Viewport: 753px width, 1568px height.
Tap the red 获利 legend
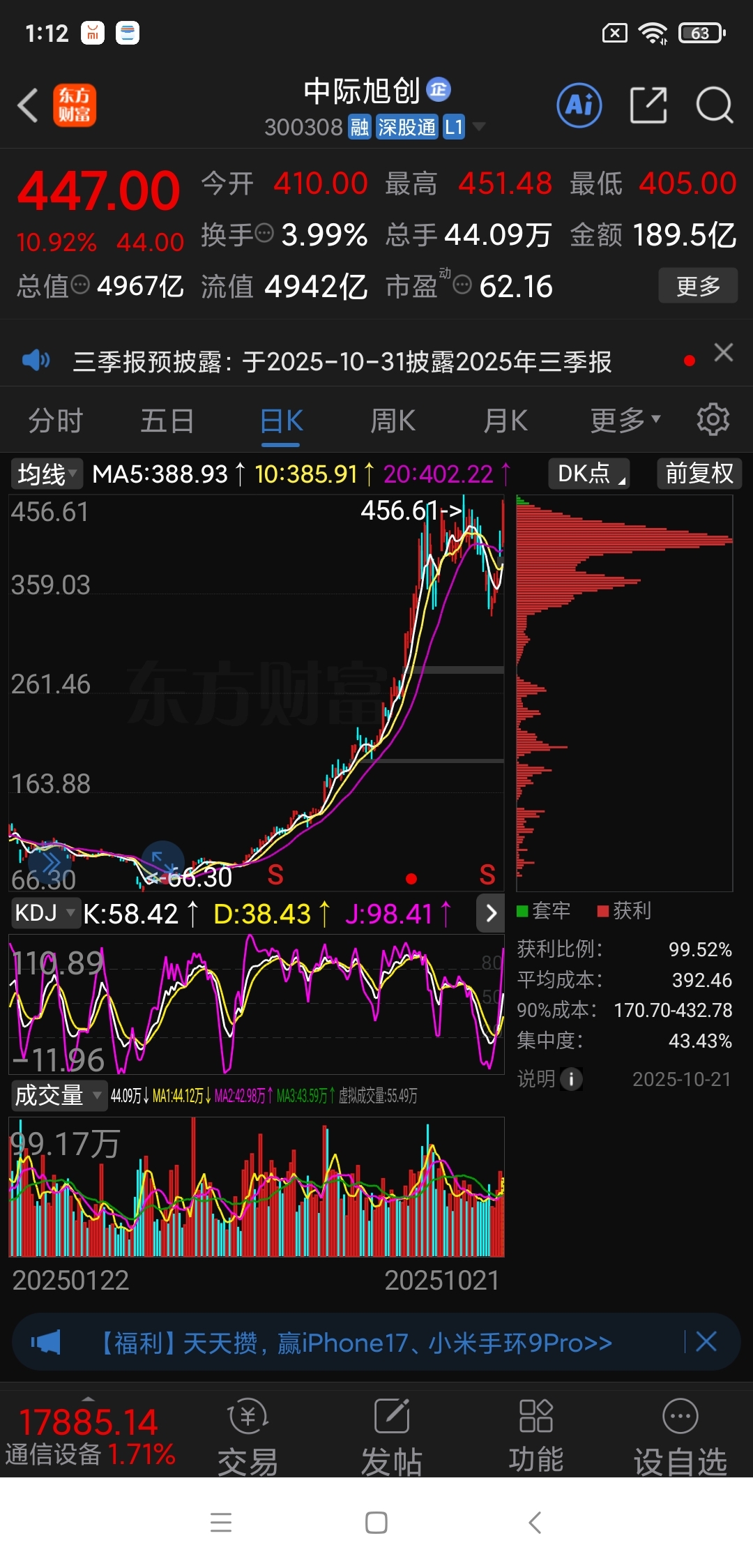pos(625,910)
